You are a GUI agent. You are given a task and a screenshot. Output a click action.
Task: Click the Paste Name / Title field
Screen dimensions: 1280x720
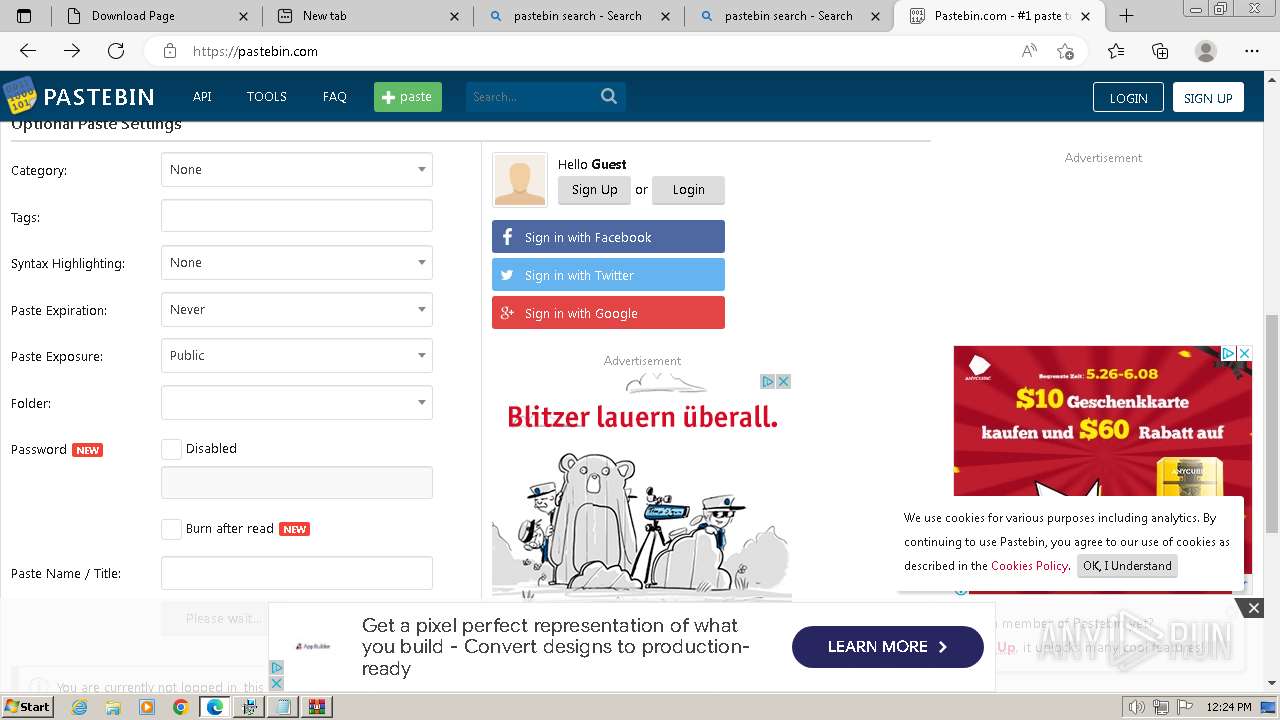pos(297,573)
